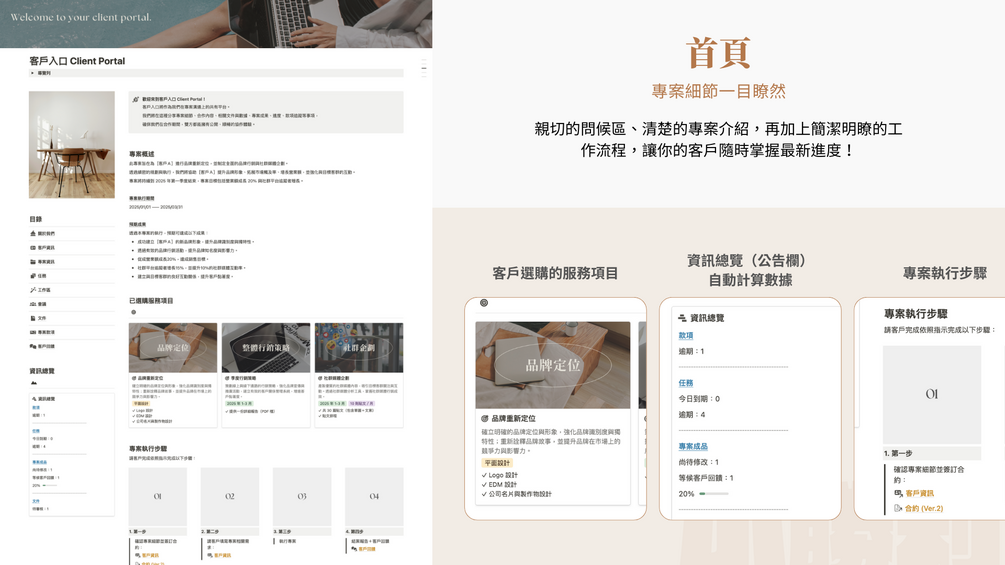Screen dimensions: 1005x565
Task: Click the view icon under 已選購服務項目 heading
Action: pos(133,313)
